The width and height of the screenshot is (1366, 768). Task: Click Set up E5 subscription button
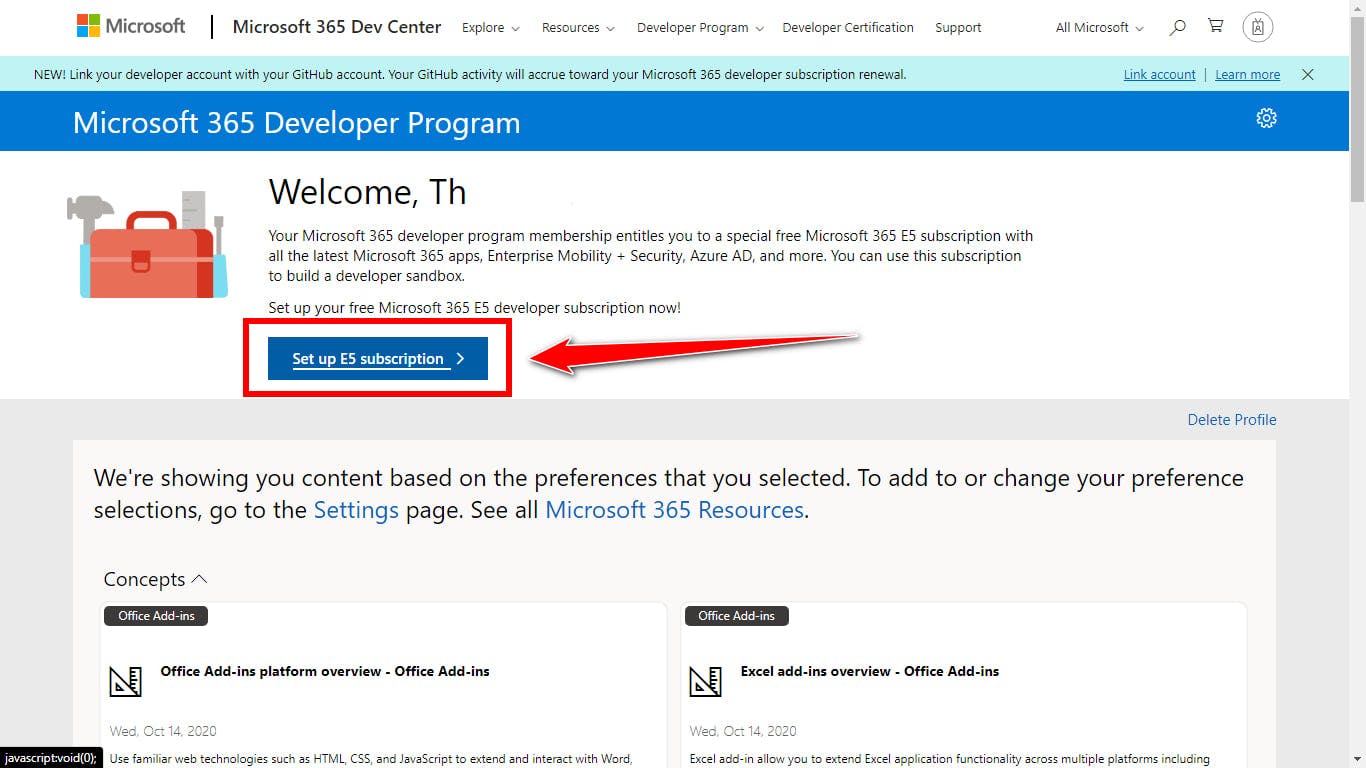pos(378,359)
